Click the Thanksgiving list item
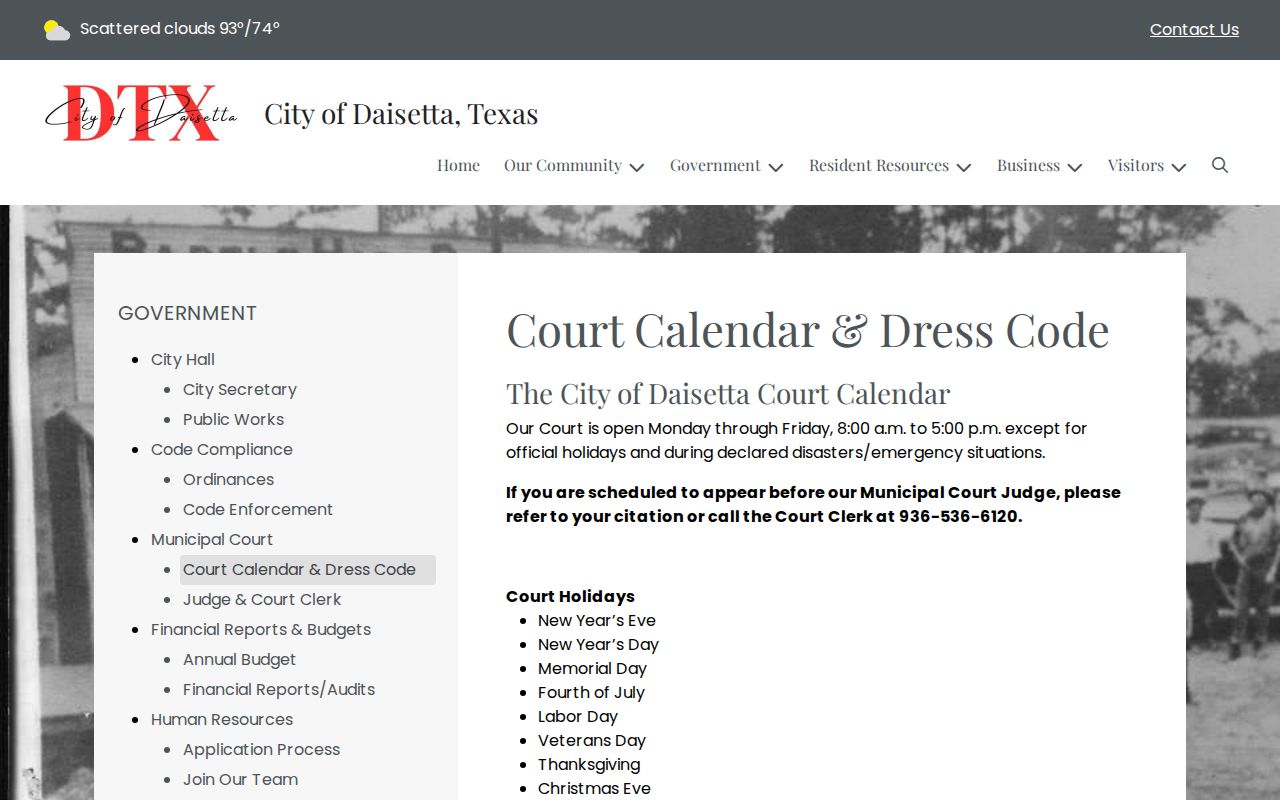This screenshot has height=800, width=1280. pos(589,764)
